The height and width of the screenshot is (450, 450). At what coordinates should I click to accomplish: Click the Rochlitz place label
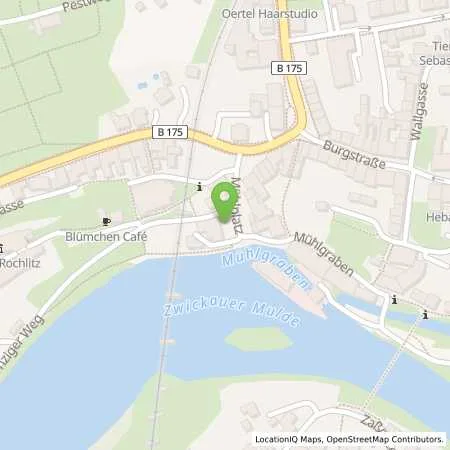[20, 263]
